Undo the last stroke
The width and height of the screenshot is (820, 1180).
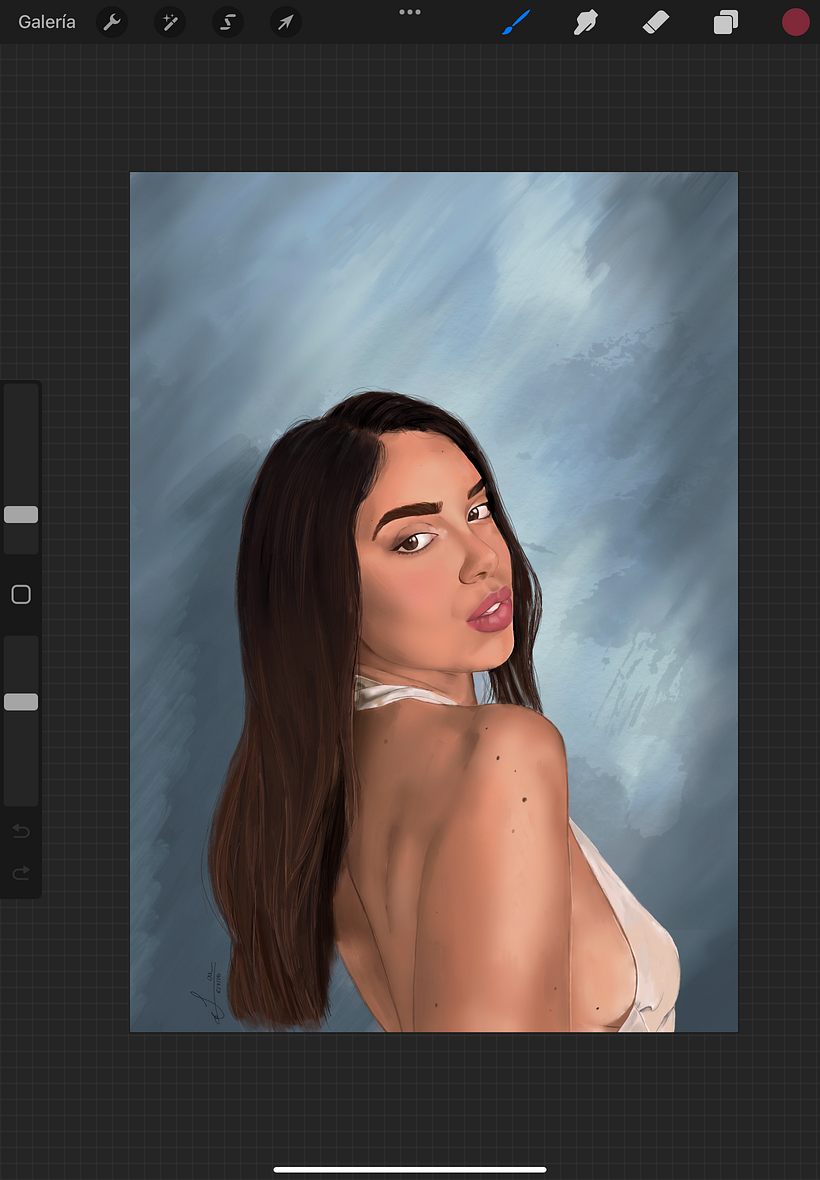pyautogui.click(x=21, y=831)
